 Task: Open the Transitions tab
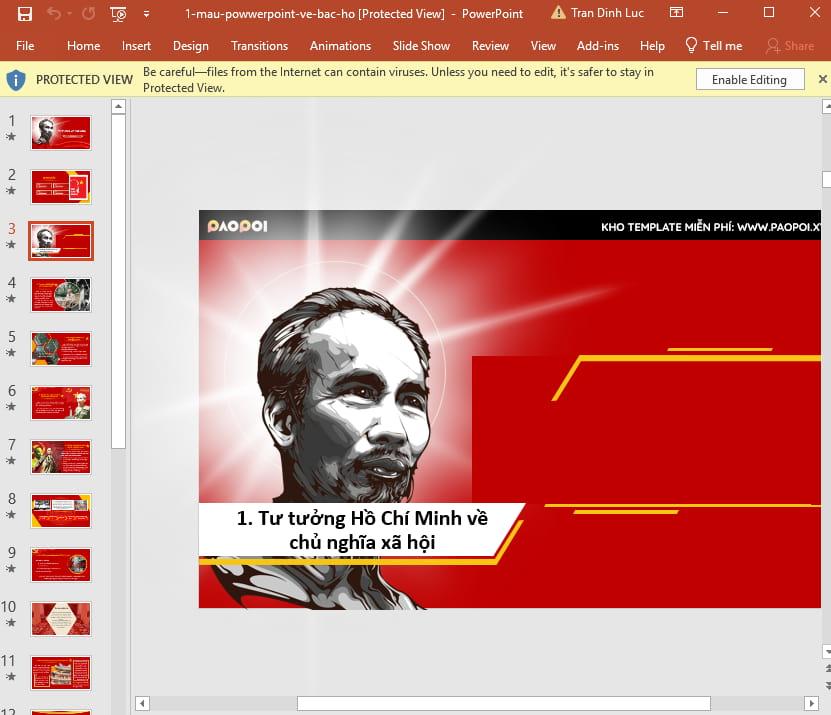[x=259, y=46]
